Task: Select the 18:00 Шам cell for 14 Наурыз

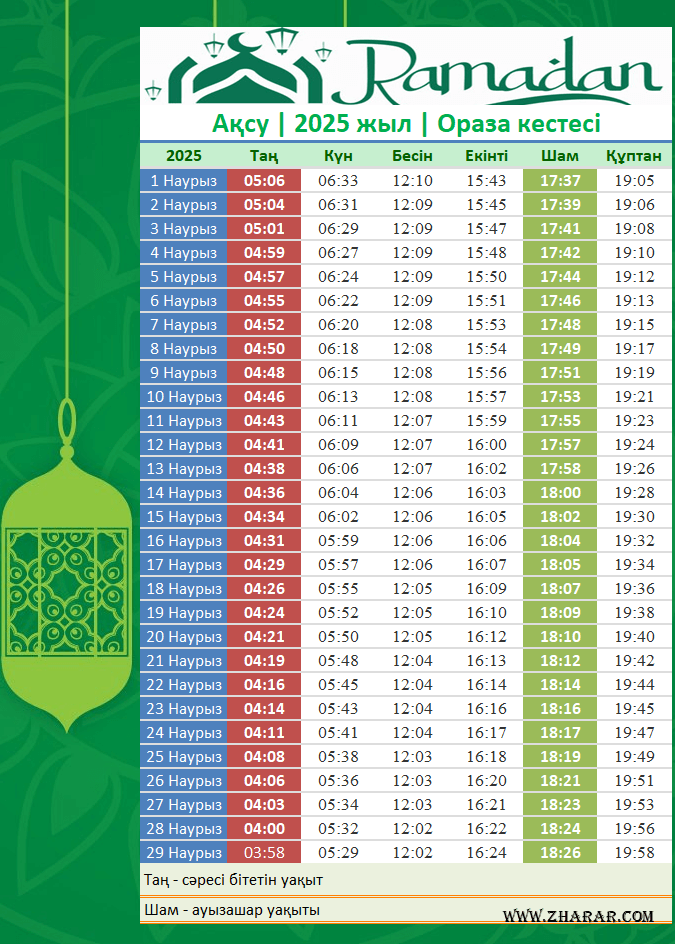Action: [x=559, y=493]
